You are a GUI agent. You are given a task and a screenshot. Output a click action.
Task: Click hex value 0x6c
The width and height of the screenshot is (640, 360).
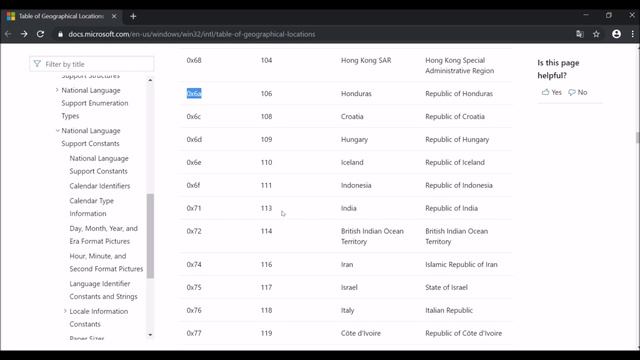pos(193,116)
